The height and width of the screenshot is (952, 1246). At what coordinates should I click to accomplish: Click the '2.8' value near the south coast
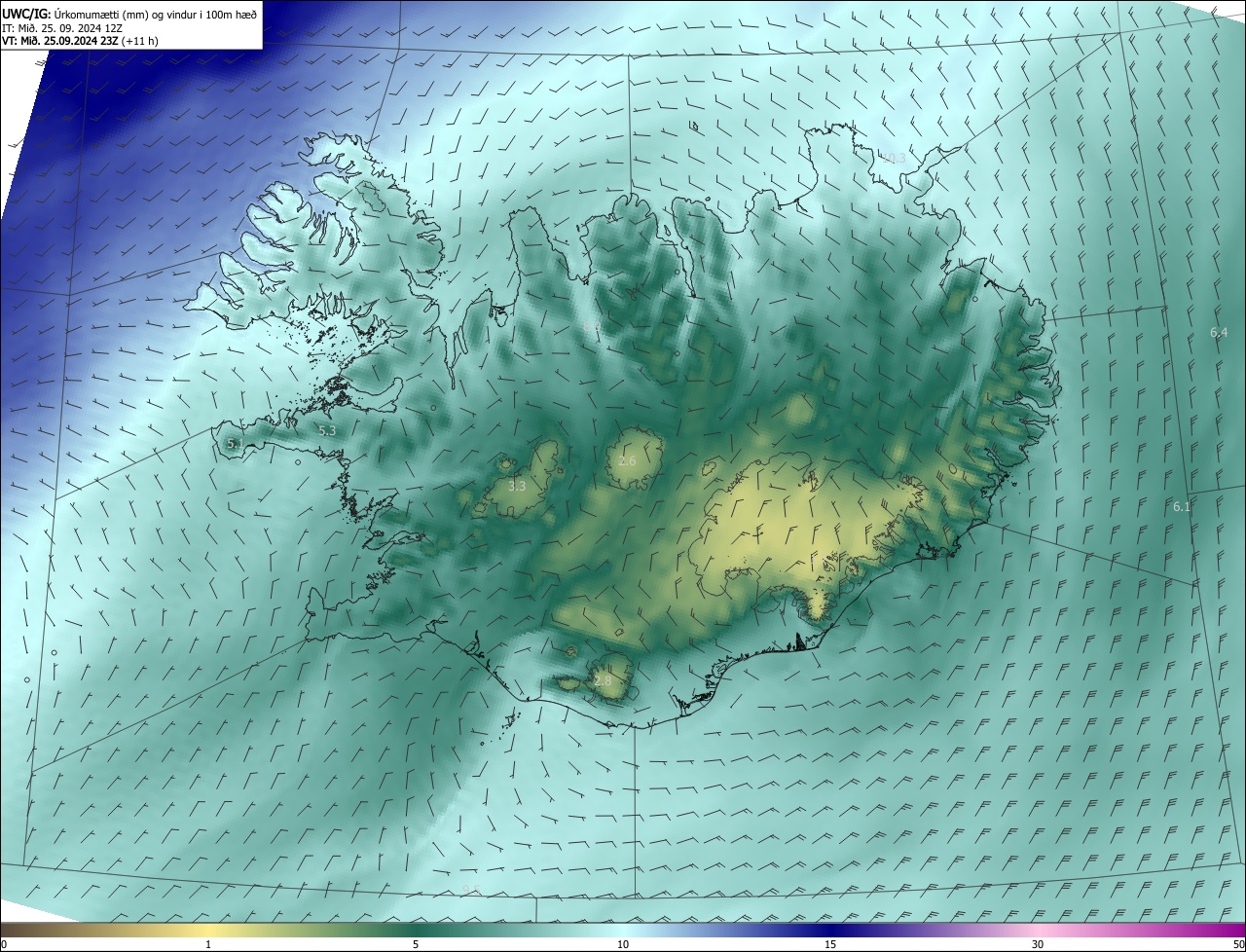click(x=604, y=681)
